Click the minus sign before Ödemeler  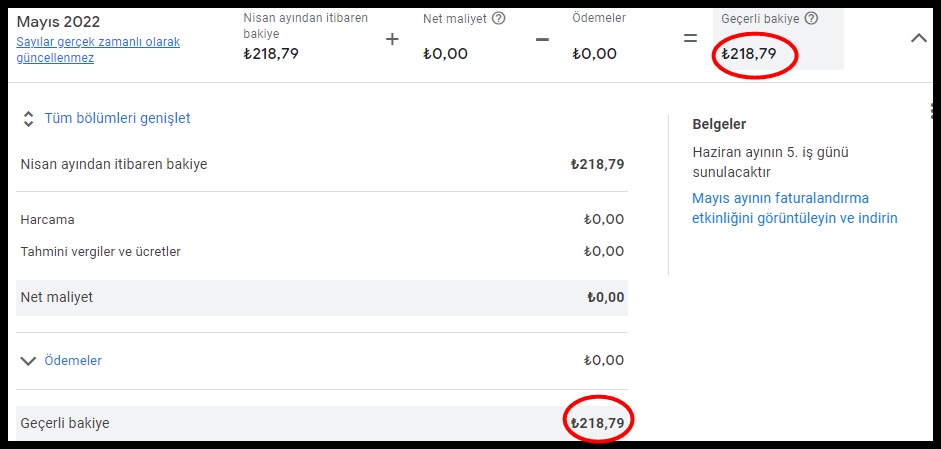(542, 40)
